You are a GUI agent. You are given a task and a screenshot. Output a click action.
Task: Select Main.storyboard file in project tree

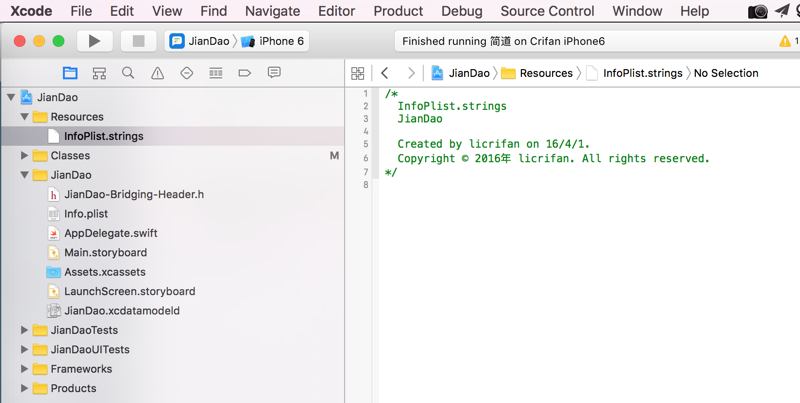point(105,253)
